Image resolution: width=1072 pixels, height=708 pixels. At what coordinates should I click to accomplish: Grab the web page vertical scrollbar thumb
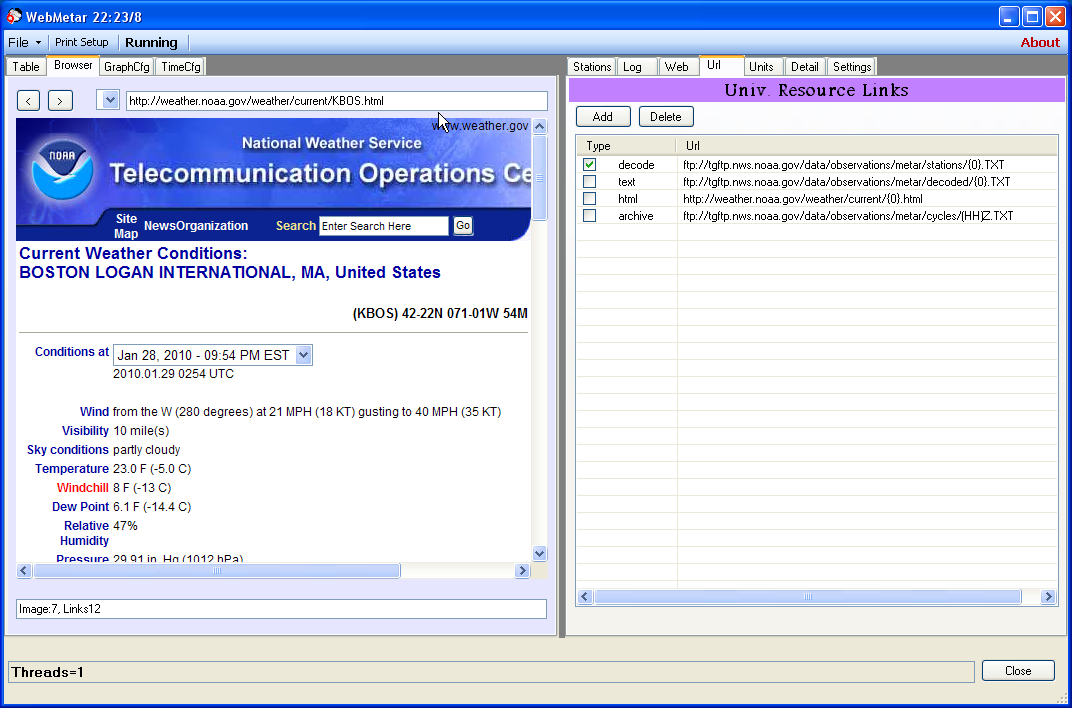539,178
